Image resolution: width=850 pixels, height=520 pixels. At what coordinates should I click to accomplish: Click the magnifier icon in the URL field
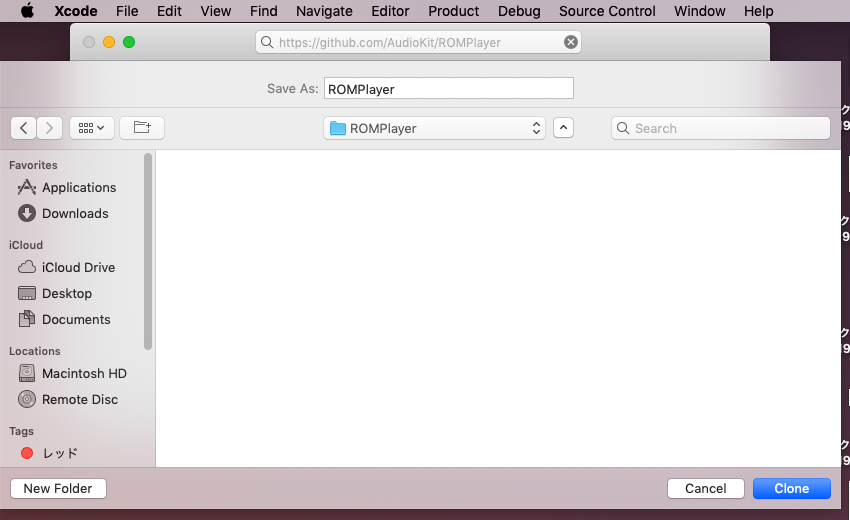pos(267,42)
